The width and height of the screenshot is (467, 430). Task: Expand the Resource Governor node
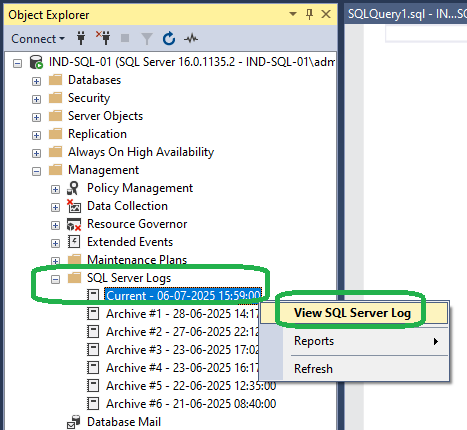pyautogui.click(x=55, y=225)
